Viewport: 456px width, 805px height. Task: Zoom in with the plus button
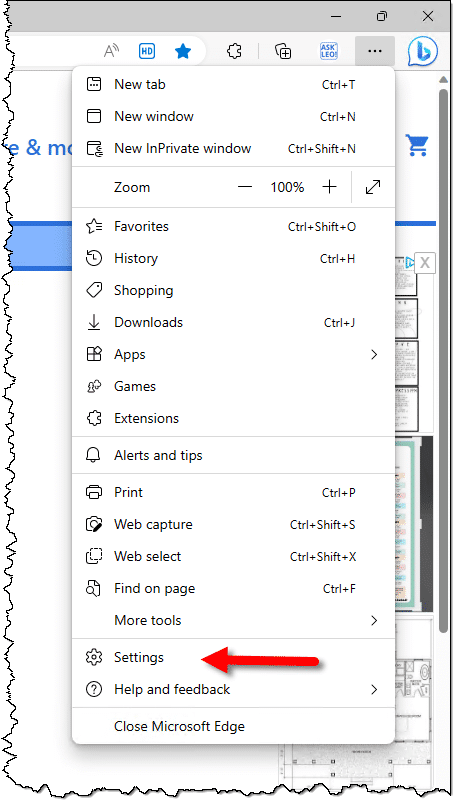pyautogui.click(x=329, y=187)
